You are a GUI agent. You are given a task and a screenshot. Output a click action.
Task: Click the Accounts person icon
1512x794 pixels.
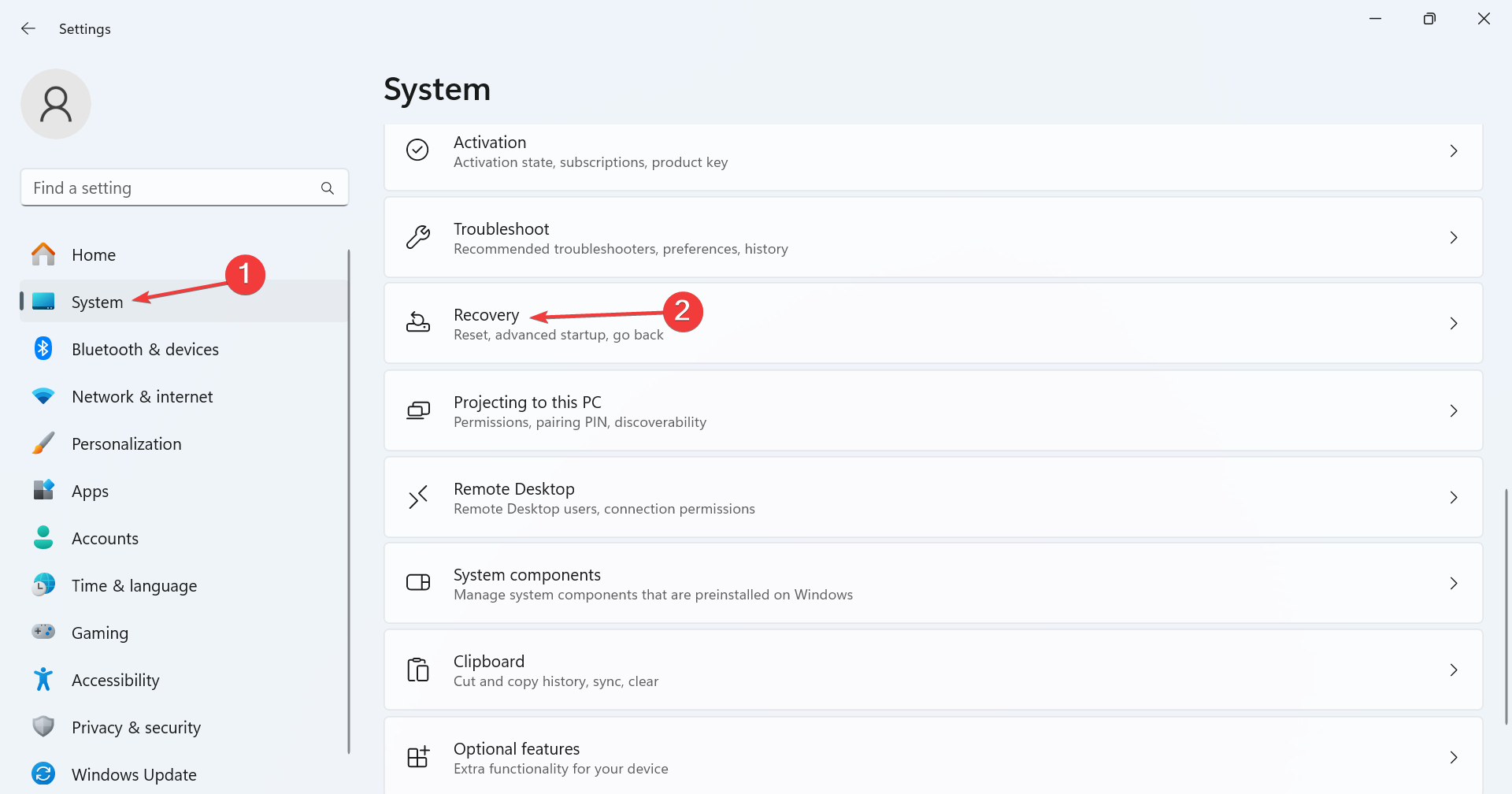click(x=43, y=538)
